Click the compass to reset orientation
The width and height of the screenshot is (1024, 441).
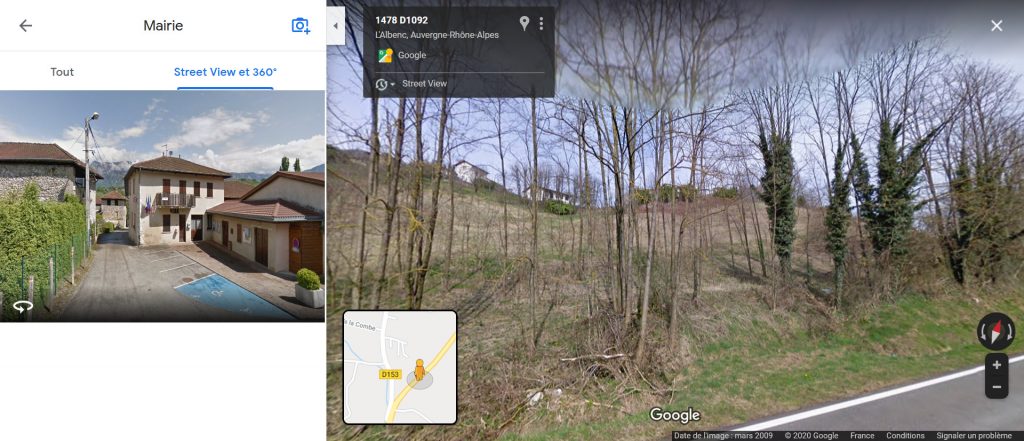(996, 331)
